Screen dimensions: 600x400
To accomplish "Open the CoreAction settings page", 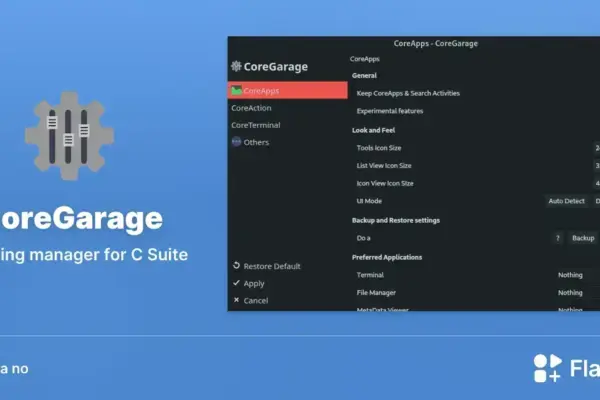I will (251, 108).
